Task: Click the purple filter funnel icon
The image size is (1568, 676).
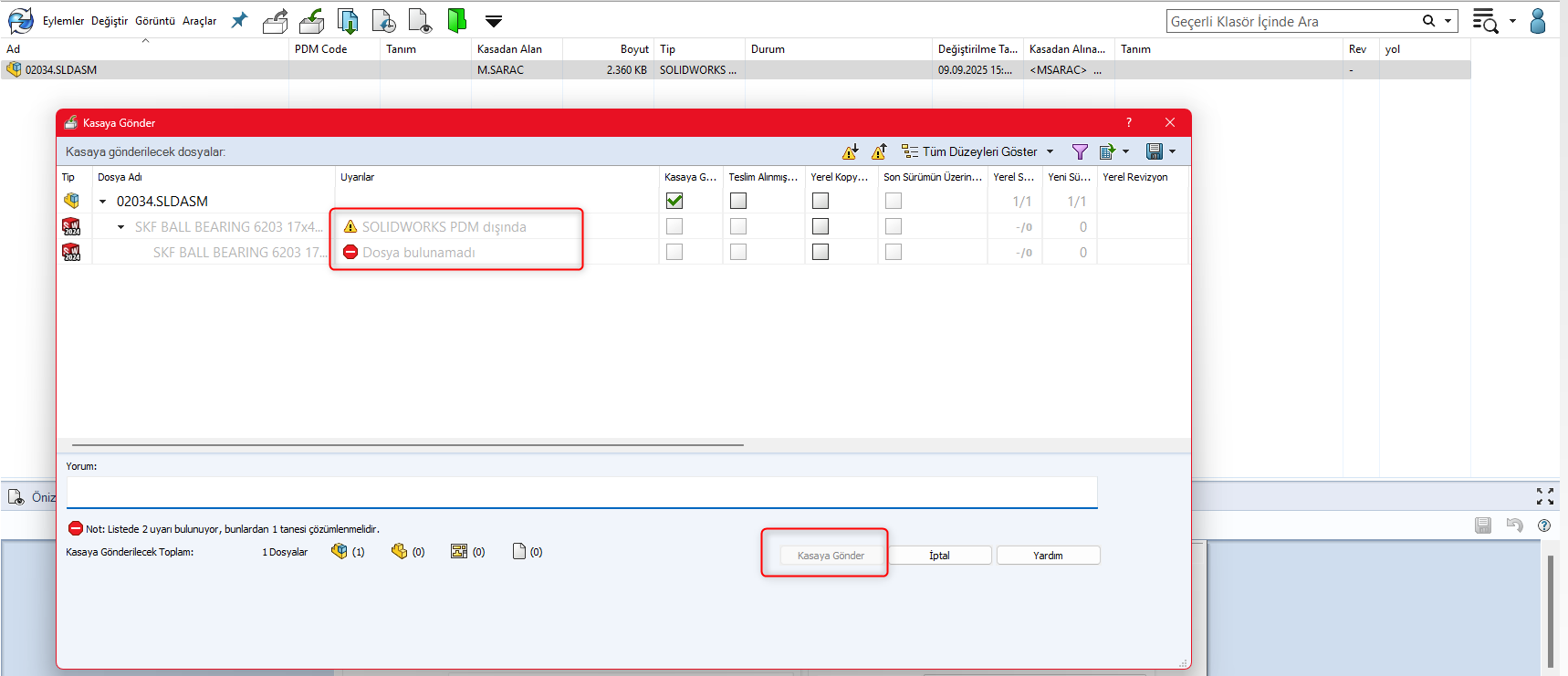Action: click(1080, 151)
